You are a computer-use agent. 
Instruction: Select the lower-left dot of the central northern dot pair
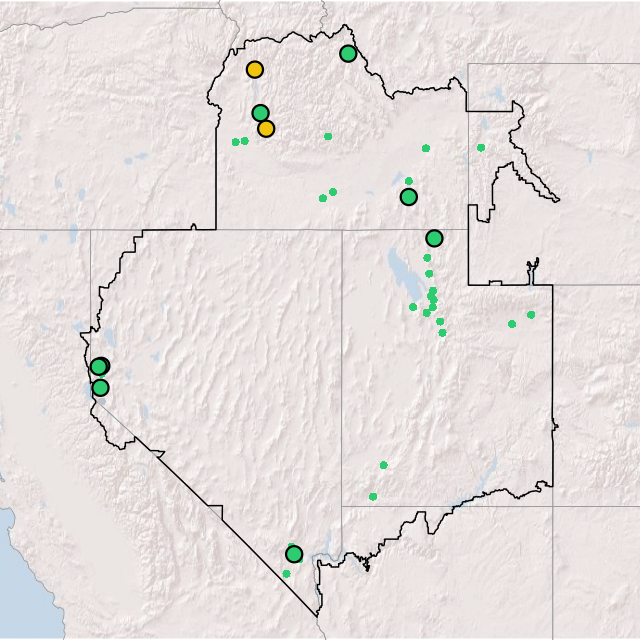tap(323, 198)
